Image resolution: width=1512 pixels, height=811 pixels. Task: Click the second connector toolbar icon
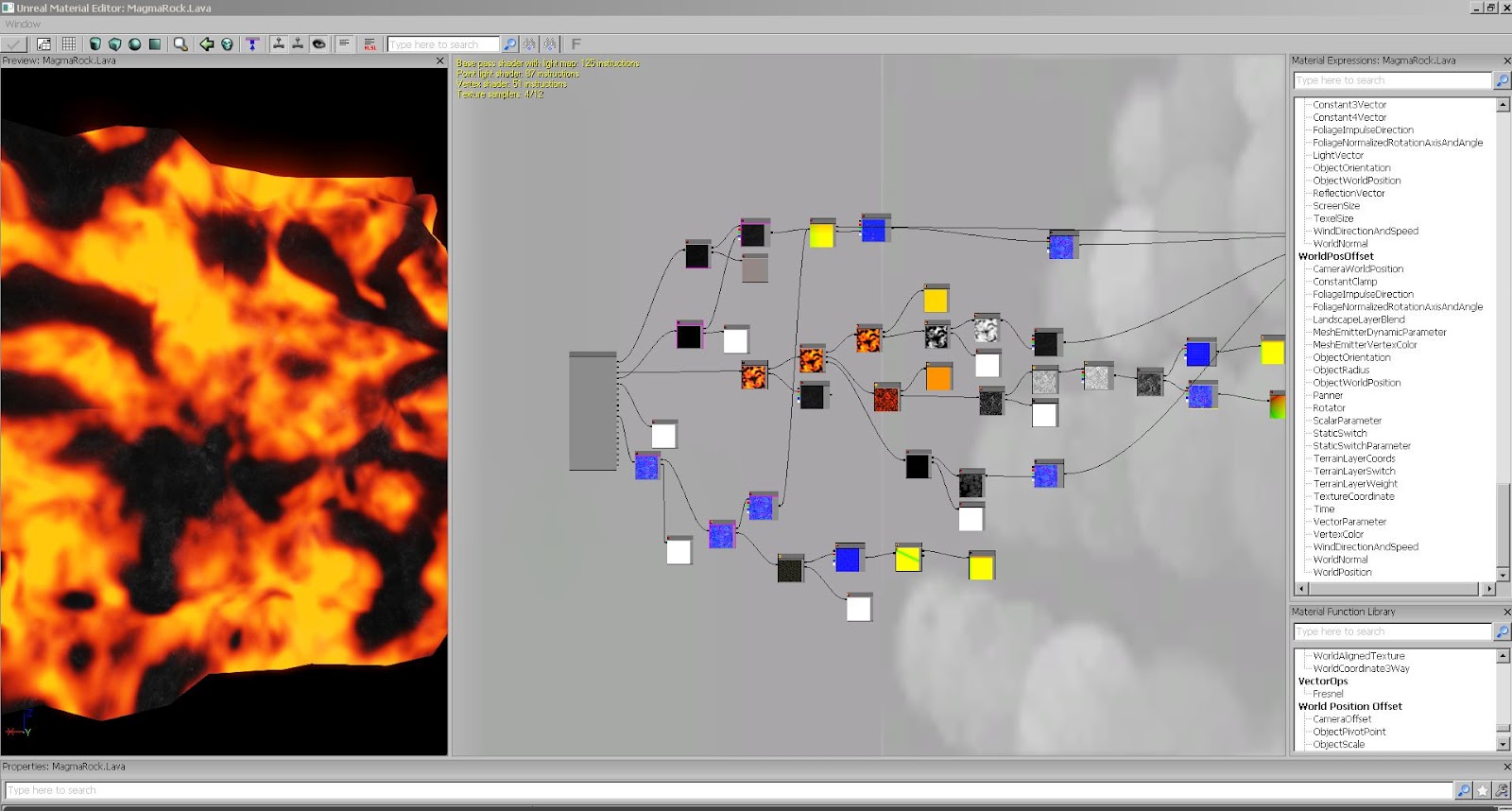[298, 44]
